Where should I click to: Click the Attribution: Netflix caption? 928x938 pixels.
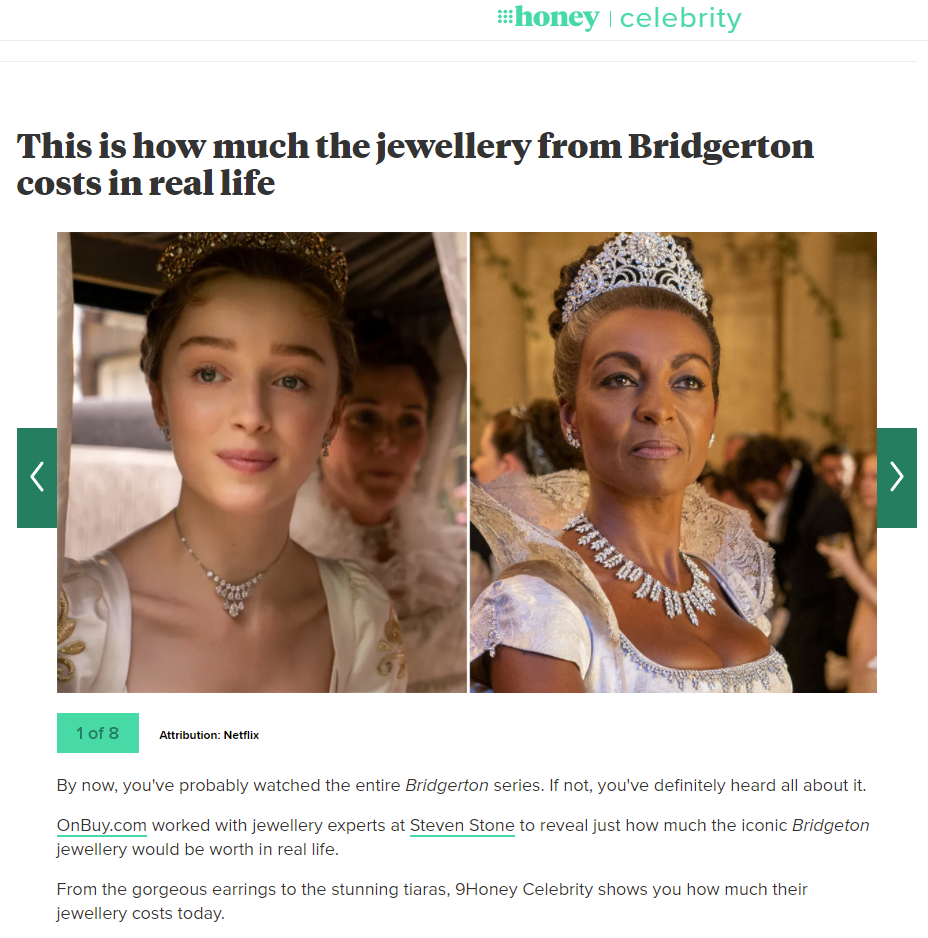[209, 735]
